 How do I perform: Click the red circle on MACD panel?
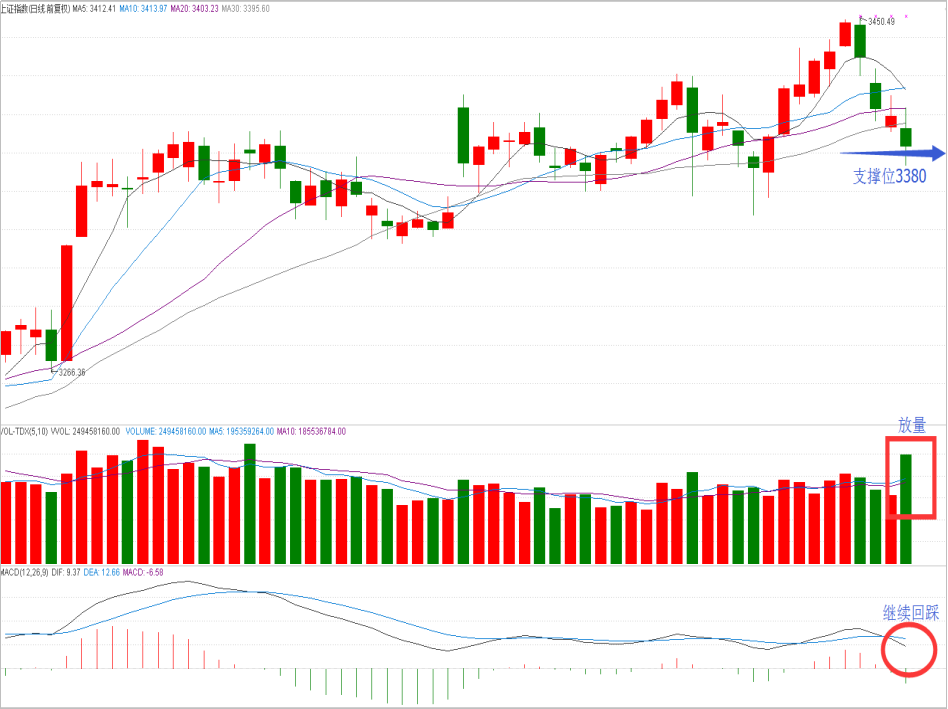(x=909, y=649)
